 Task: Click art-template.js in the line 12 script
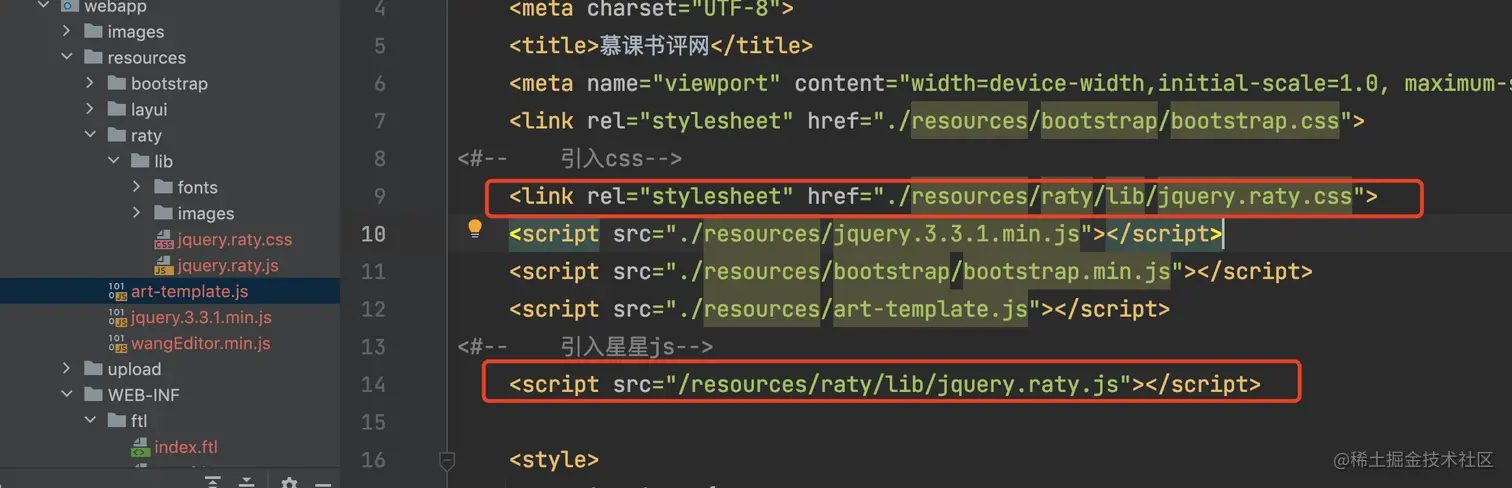(931, 310)
